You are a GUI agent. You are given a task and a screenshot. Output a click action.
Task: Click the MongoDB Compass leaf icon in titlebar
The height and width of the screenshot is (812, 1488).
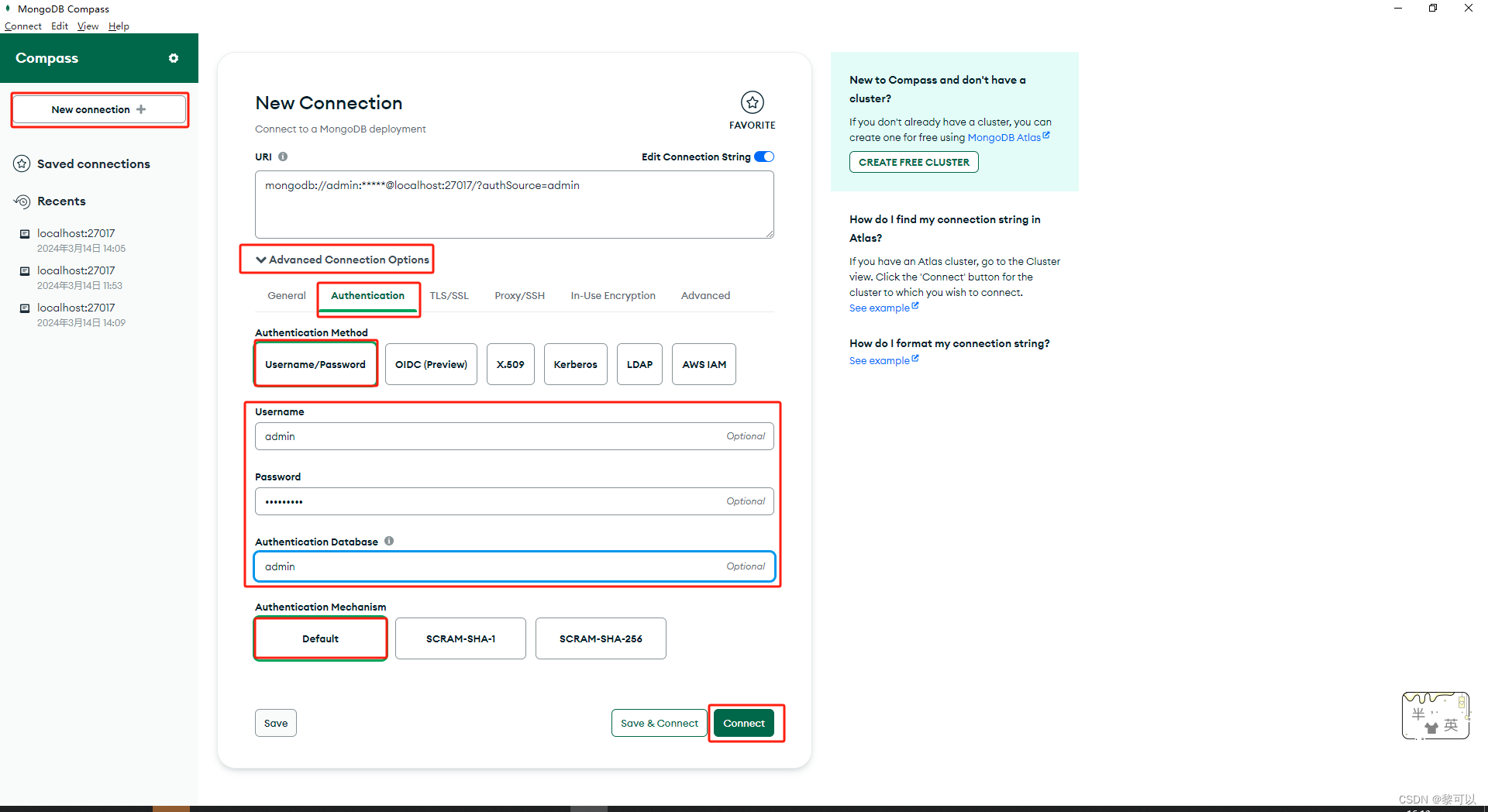[8, 9]
